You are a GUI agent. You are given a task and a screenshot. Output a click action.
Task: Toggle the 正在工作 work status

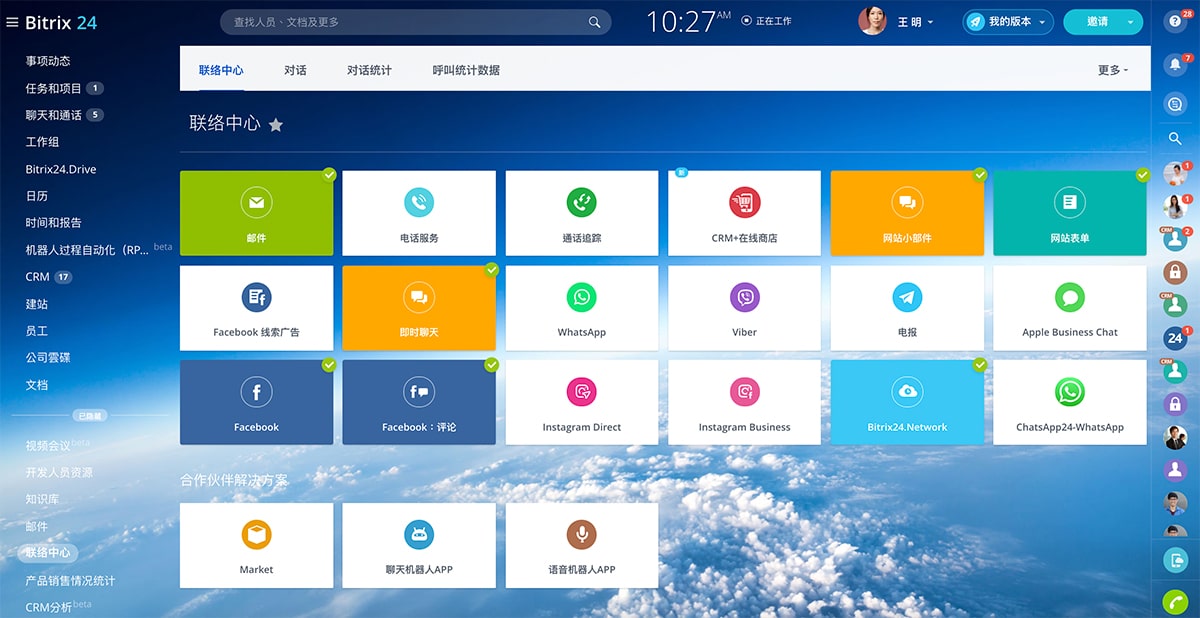[767, 21]
